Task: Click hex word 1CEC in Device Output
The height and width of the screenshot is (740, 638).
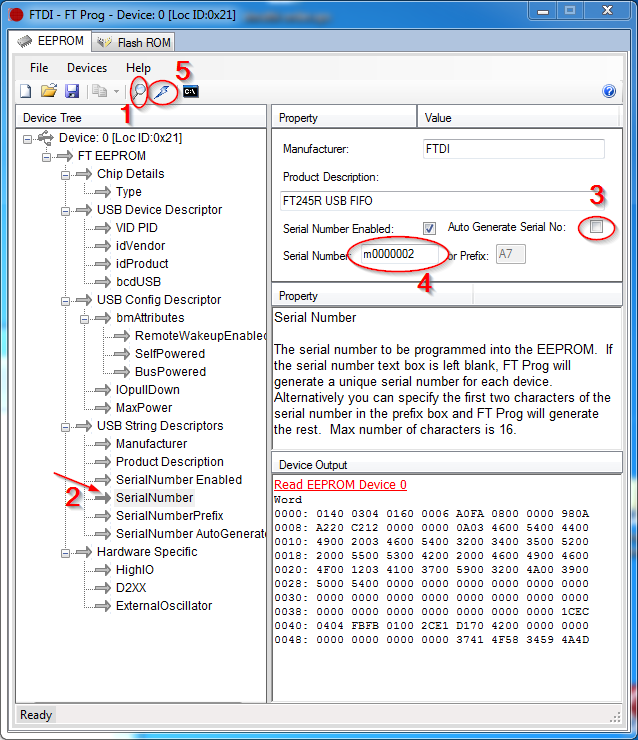Action: point(575,612)
